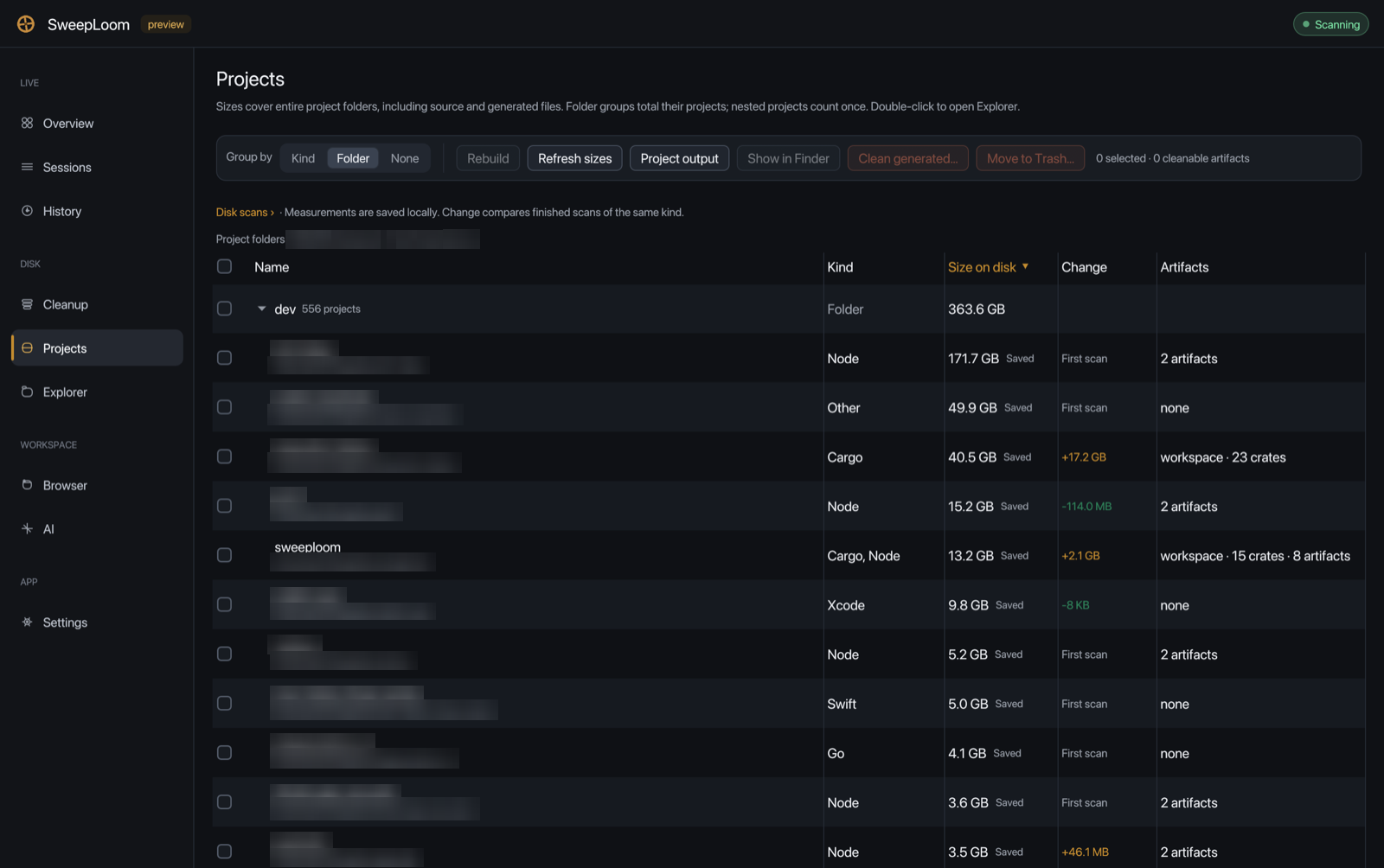This screenshot has height=868, width=1384.
Task: Click the -114.0 MB change value
Action: [x=1086, y=507]
